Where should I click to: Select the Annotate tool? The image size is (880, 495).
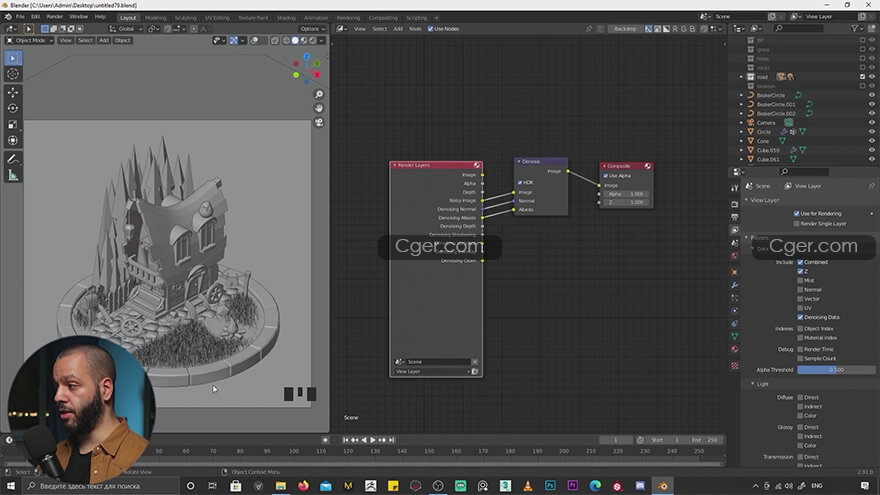[x=13, y=159]
